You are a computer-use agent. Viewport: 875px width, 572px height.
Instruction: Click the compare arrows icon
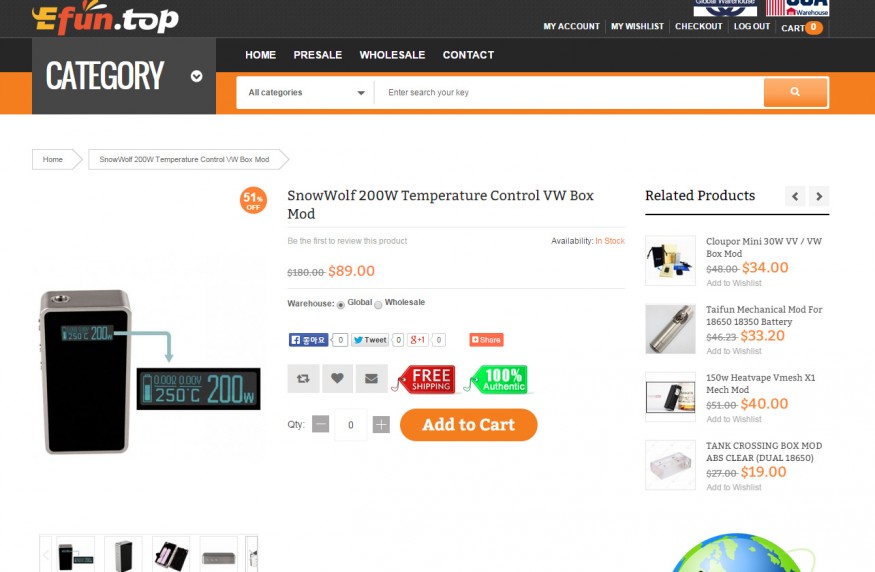pos(303,378)
